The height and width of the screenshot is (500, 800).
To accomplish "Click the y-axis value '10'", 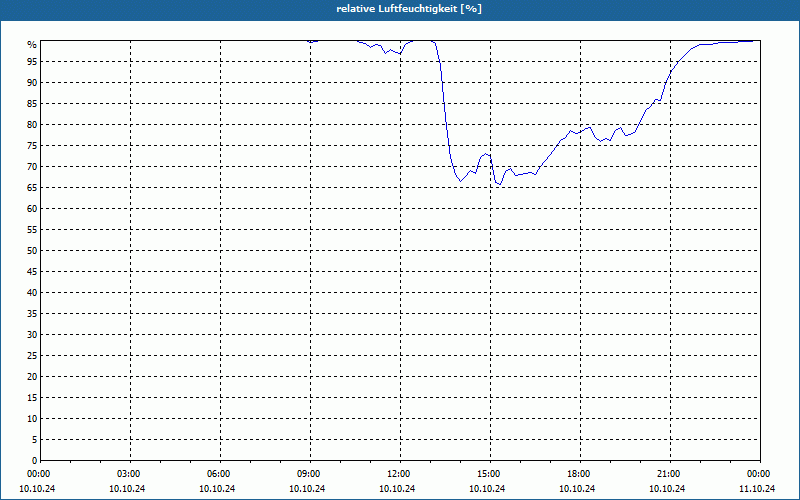I will [x=32, y=419].
